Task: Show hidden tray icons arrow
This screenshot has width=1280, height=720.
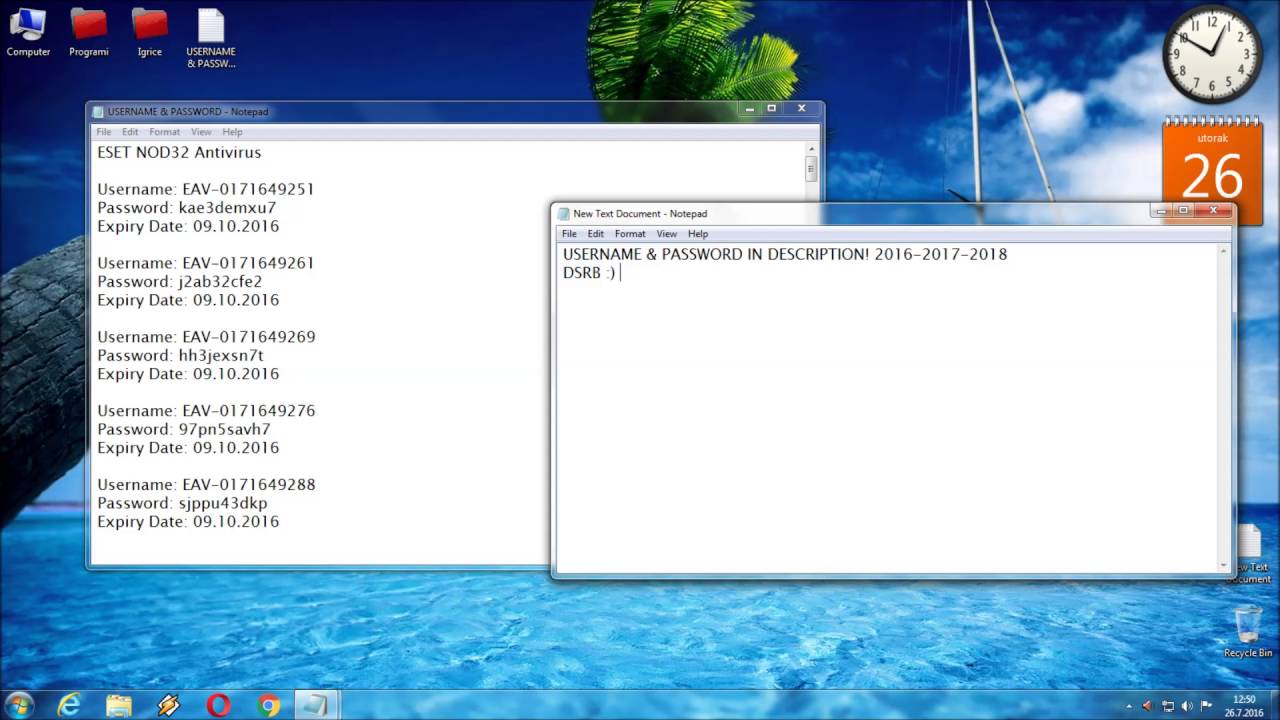Action: tap(1129, 706)
